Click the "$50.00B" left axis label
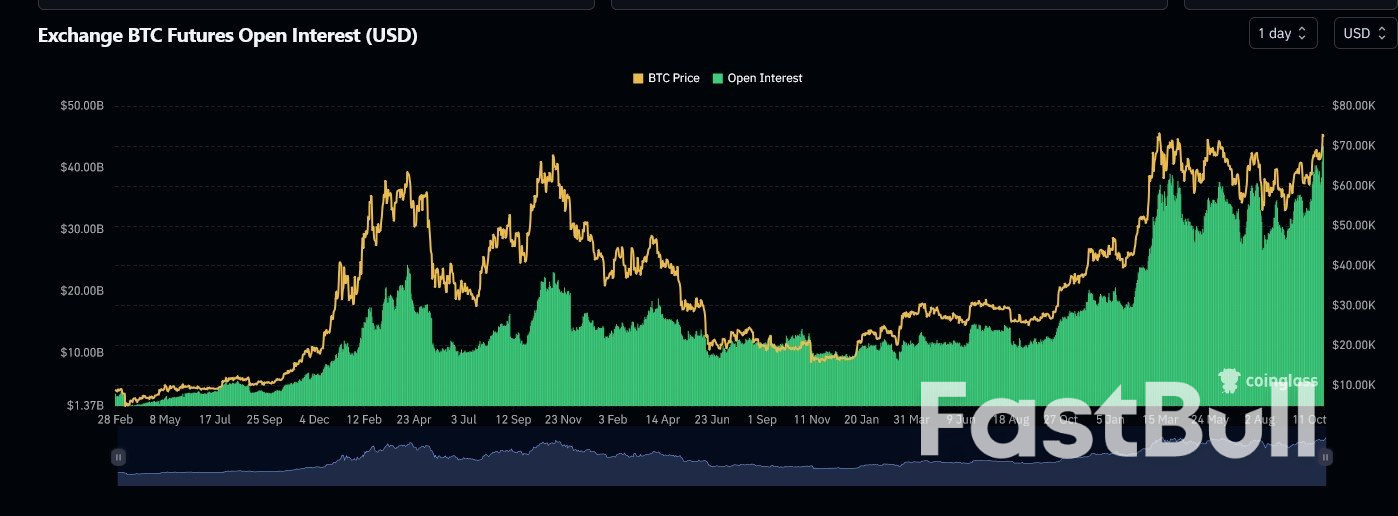 [82, 105]
